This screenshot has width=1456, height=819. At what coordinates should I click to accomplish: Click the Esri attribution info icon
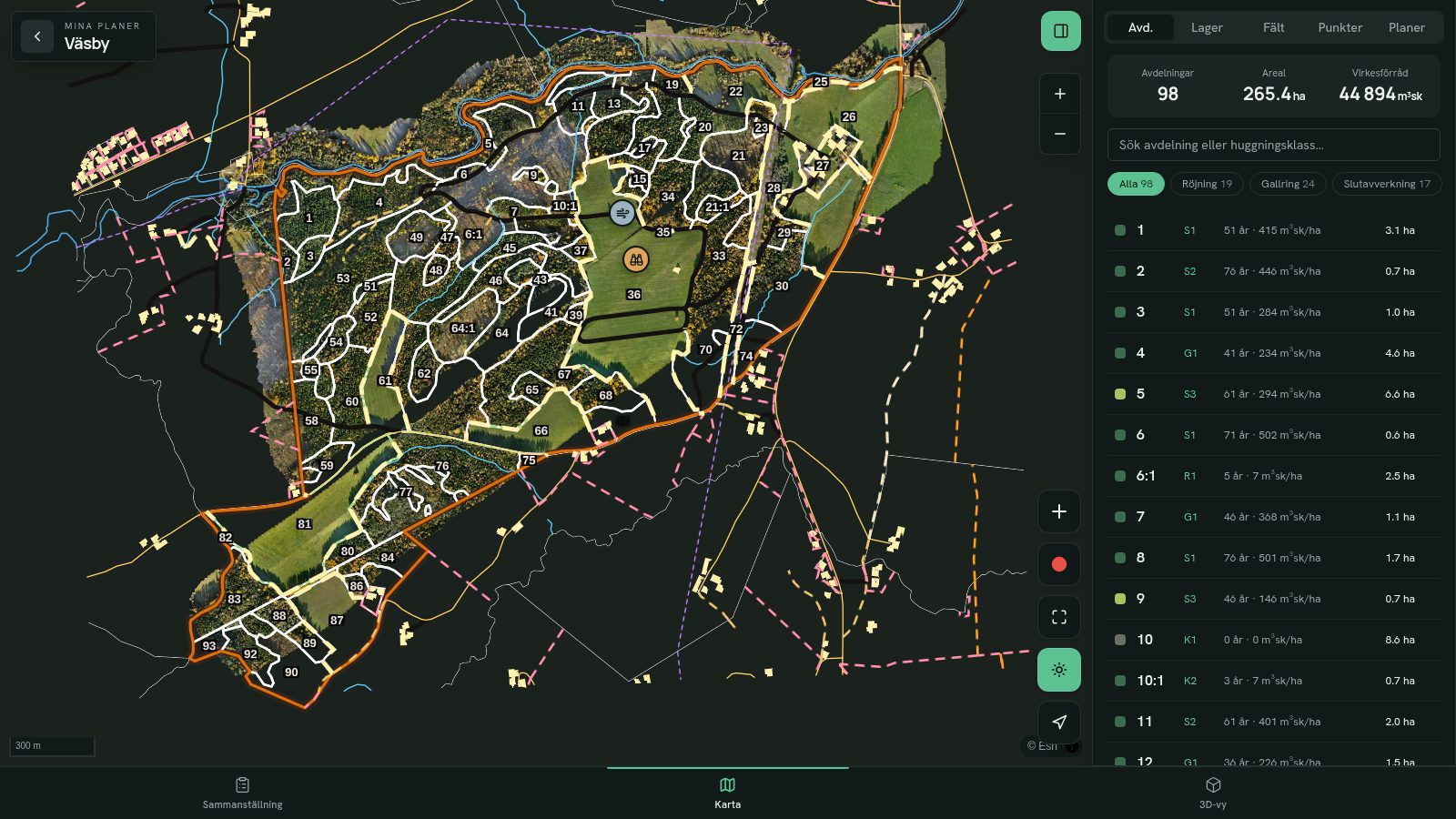pos(1072,746)
